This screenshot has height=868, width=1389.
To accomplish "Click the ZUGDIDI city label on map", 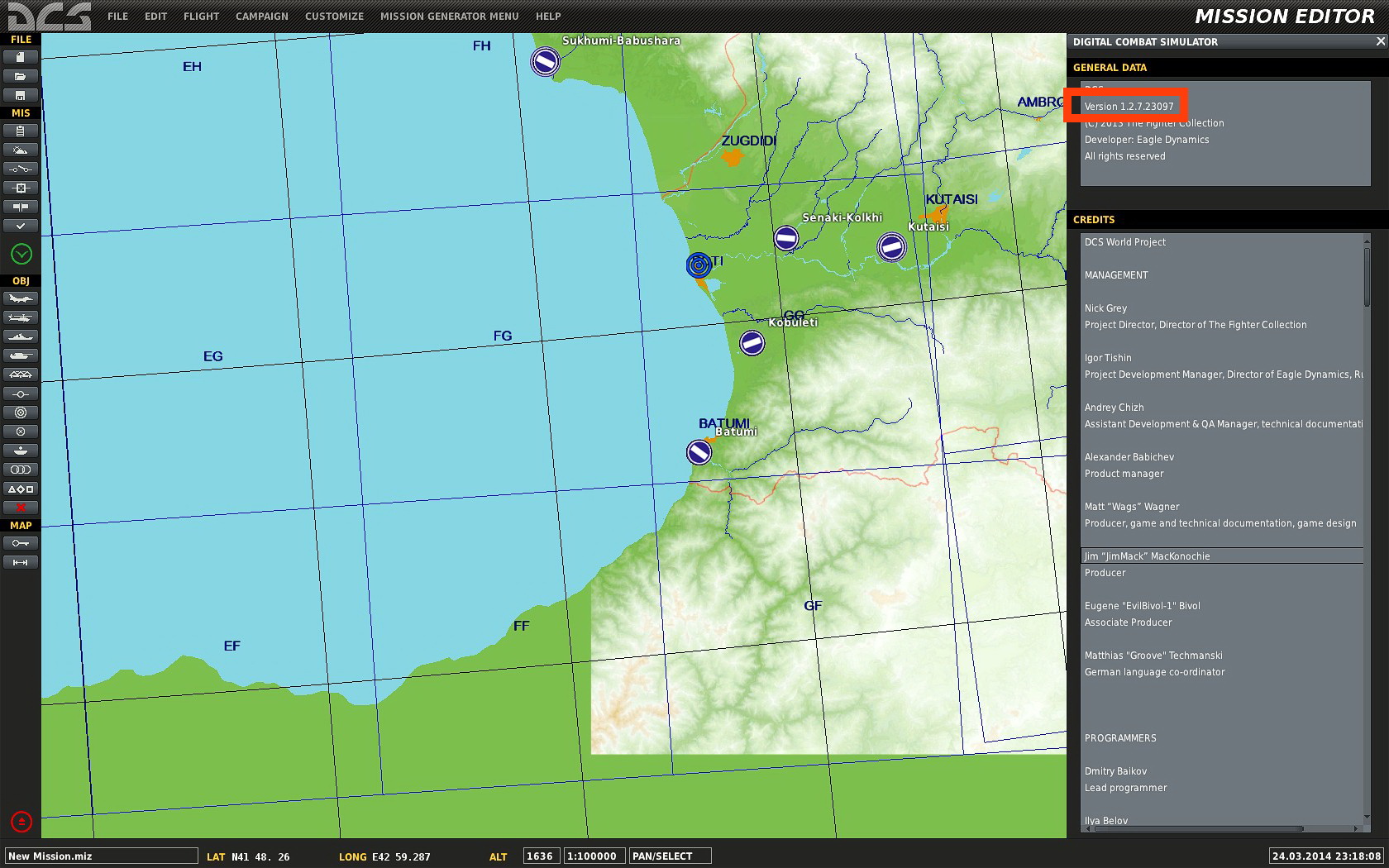I will click(x=749, y=141).
